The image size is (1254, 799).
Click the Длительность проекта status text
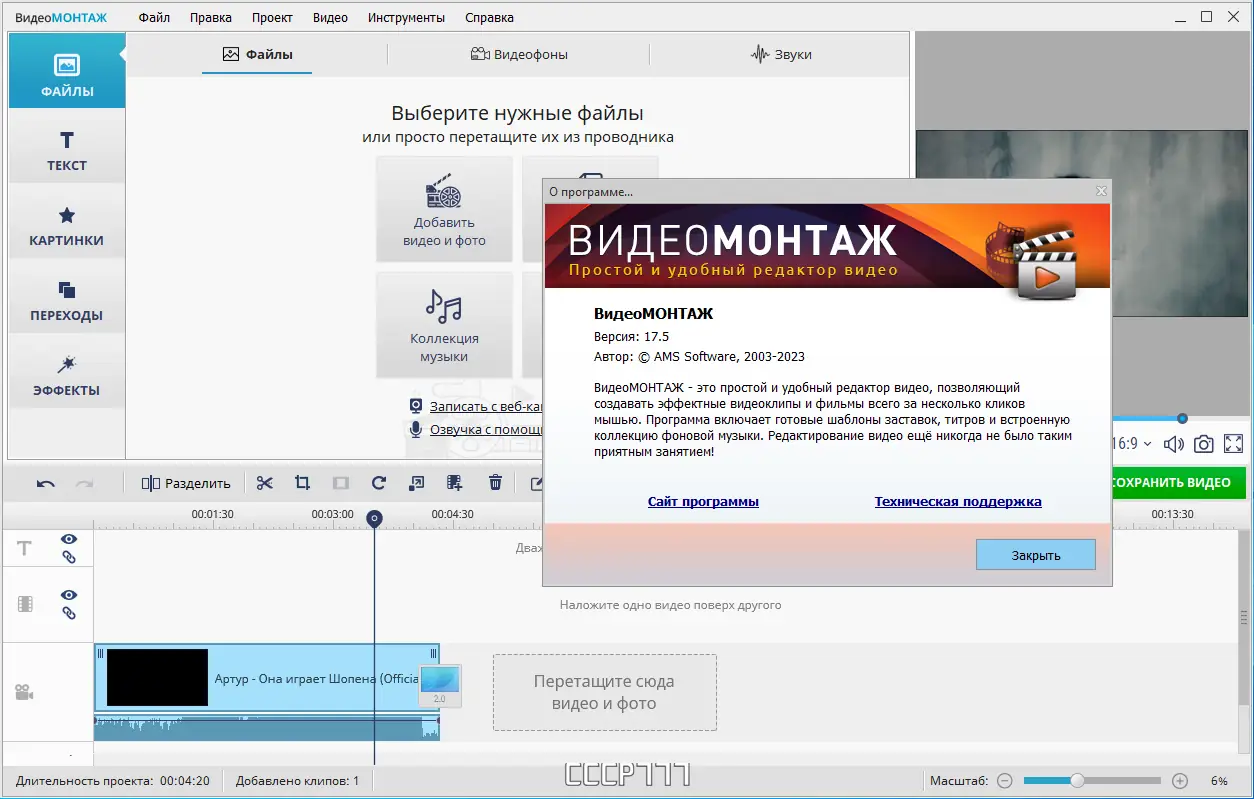pyautogui.click(x=113, y=780)
